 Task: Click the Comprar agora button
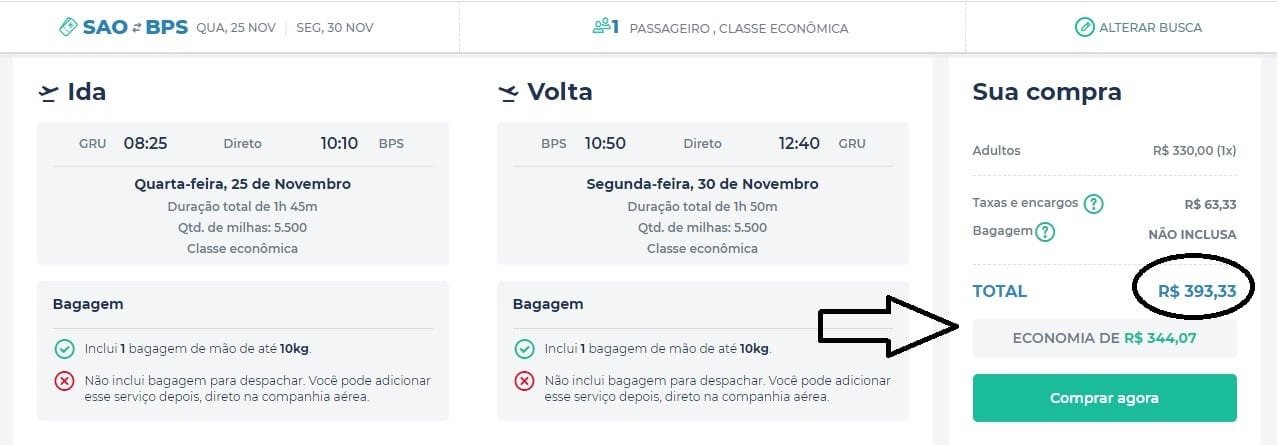pos(1104,398)
